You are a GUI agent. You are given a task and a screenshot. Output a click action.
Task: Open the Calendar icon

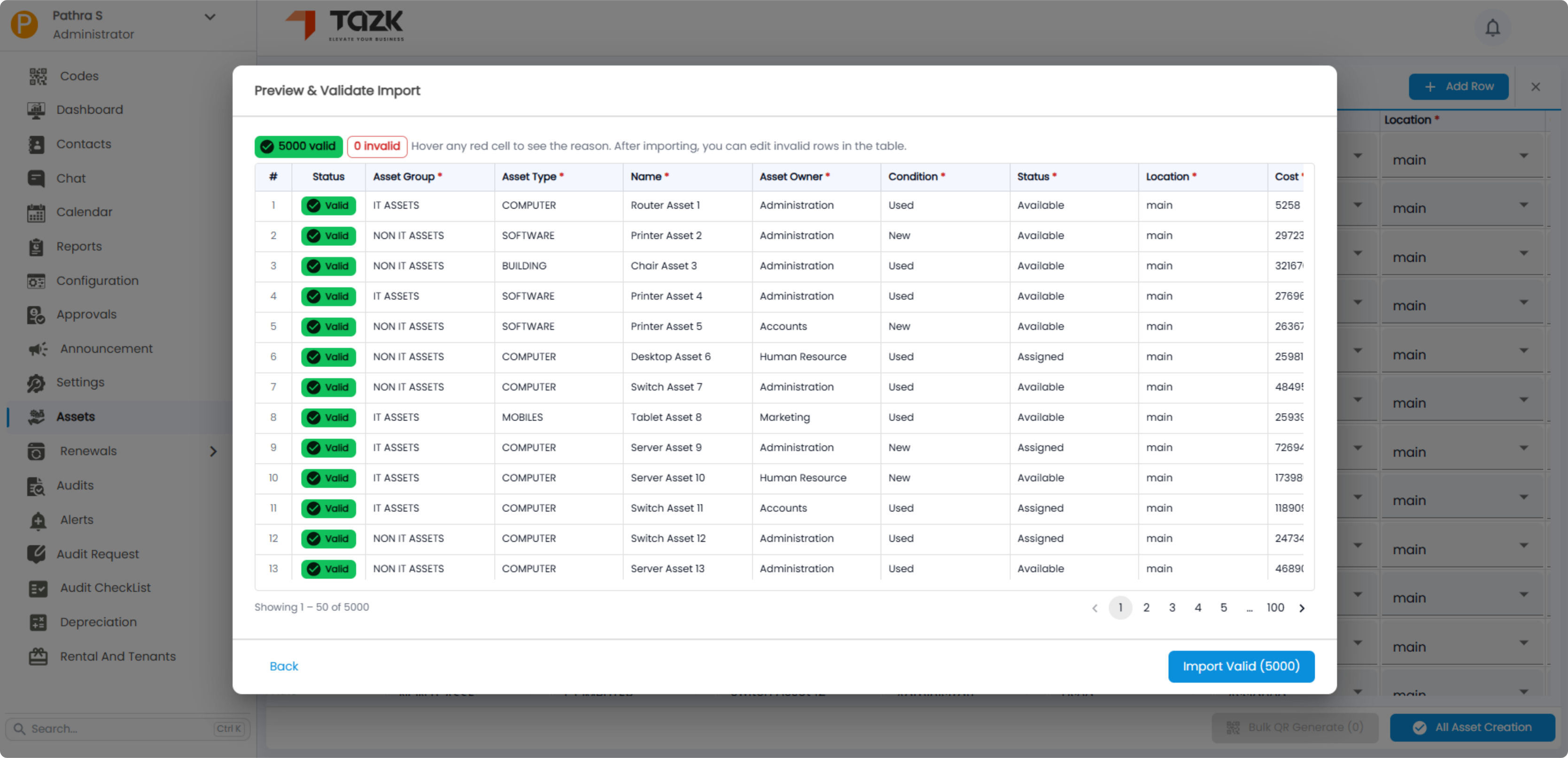tap(36, 212)
